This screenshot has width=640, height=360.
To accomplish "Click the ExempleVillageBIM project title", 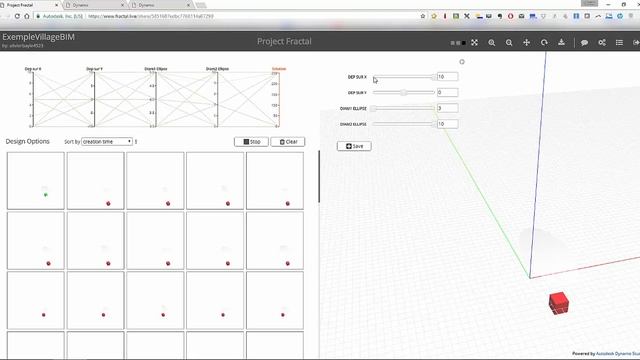I will [38, 37].
